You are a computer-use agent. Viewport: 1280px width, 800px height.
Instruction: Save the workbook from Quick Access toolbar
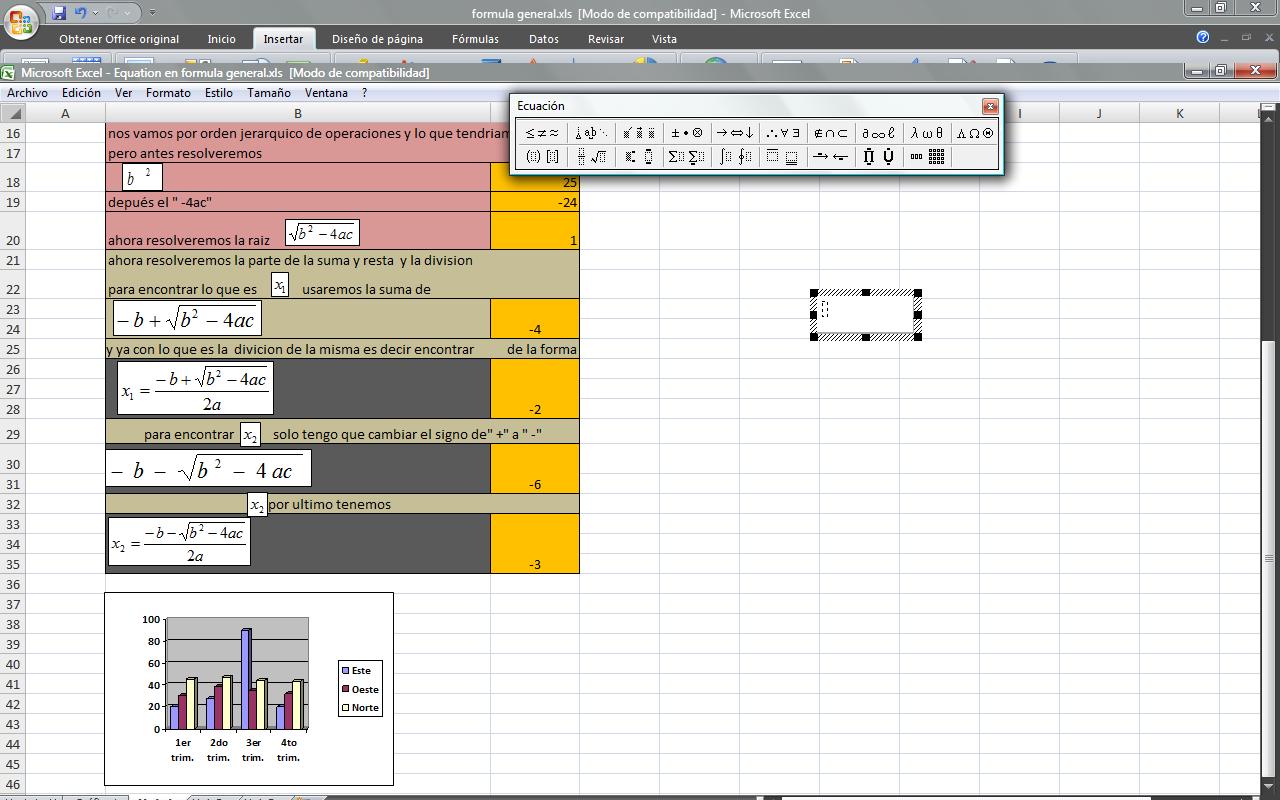58,13
